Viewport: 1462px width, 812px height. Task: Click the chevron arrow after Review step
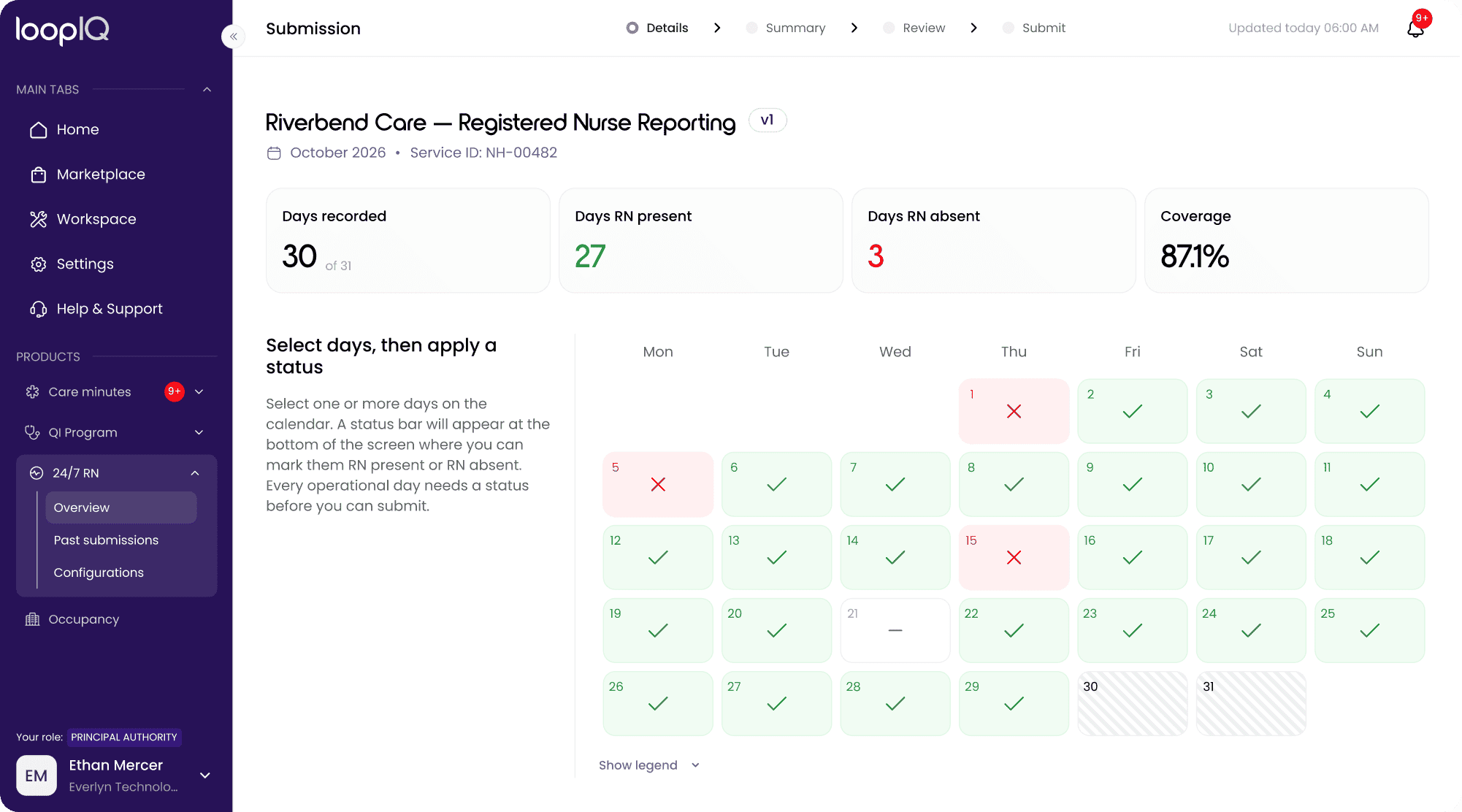tap(973, 28)
